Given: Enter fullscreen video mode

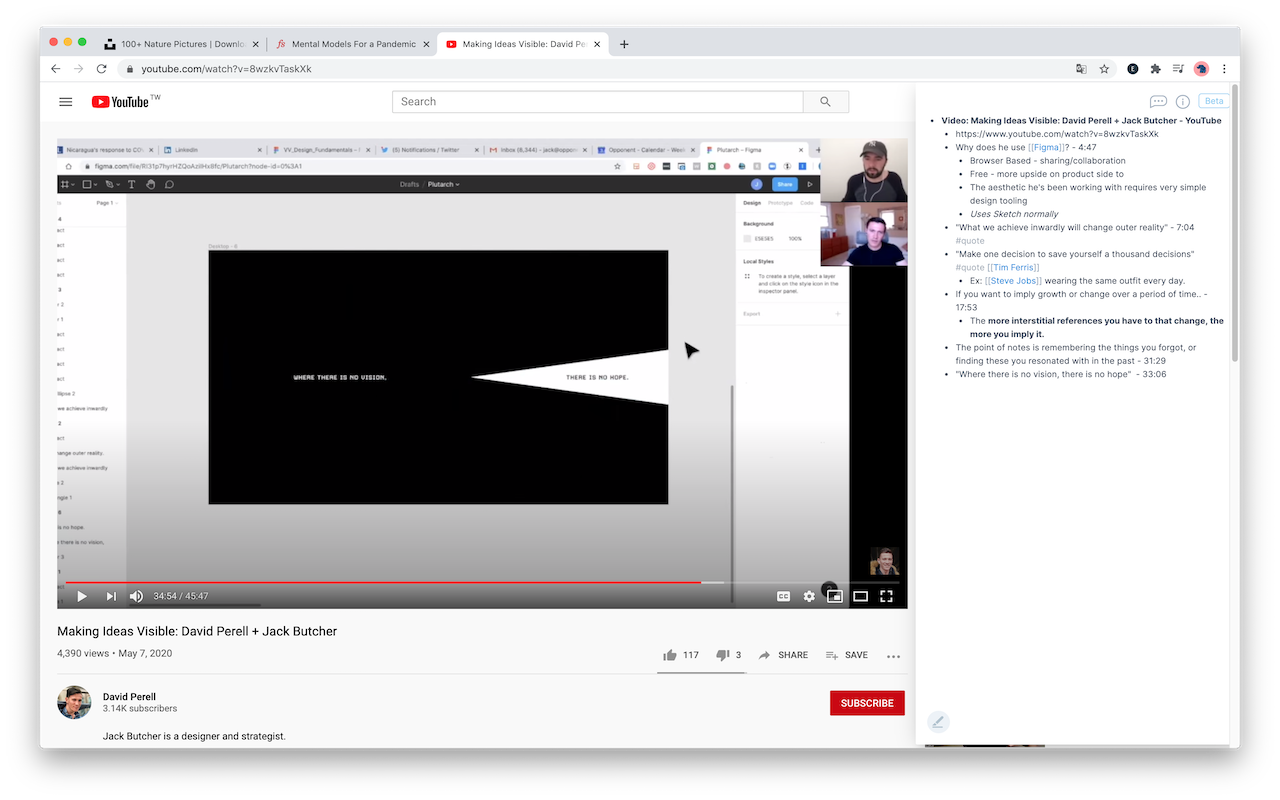Looking at the screenshot, I should point(886,596).
